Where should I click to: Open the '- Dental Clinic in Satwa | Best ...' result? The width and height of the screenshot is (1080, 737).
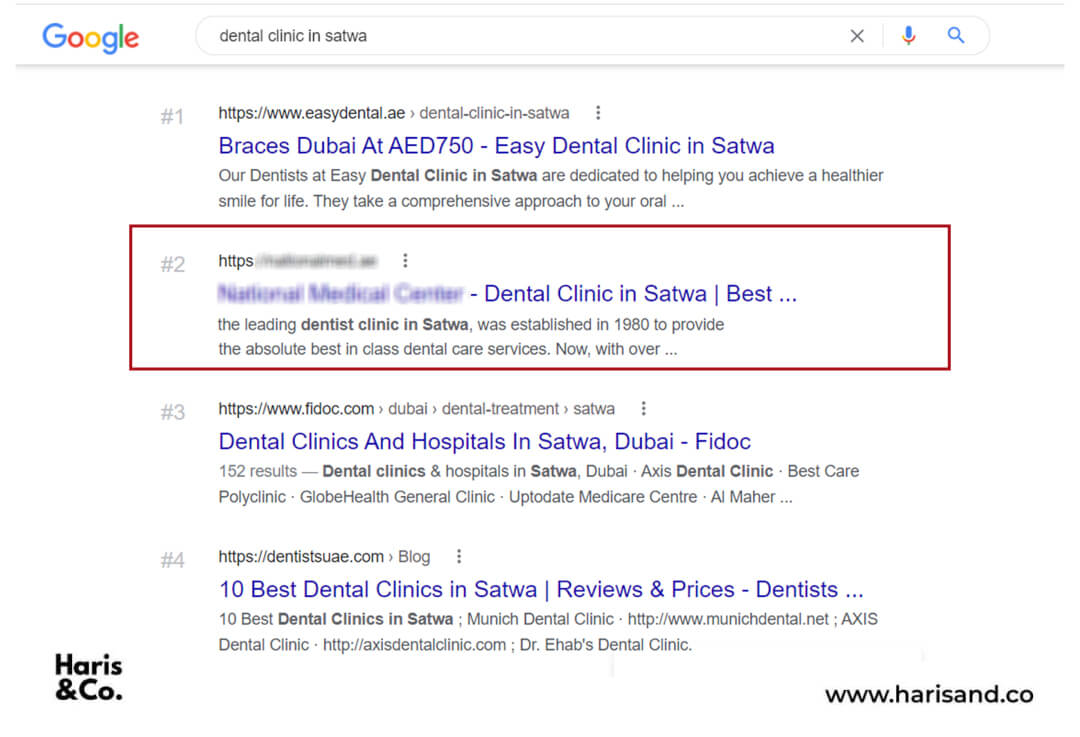(x=507, y=294)
